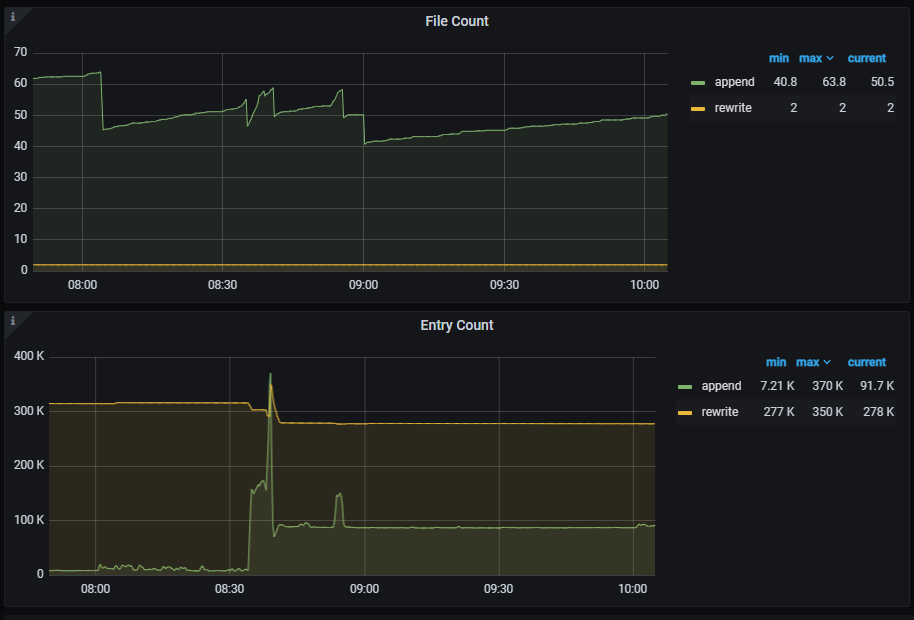Image resolution: width=914 pixels, height=620 pixels.
Task: Open the File Count panel title menu
Action: coord(456,21)
